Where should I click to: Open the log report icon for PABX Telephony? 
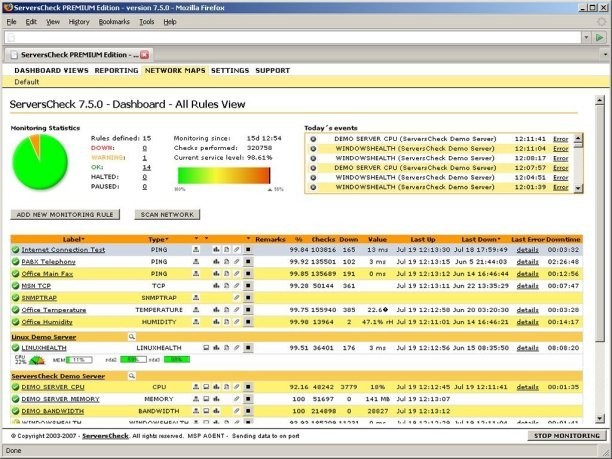pos(226,262)
